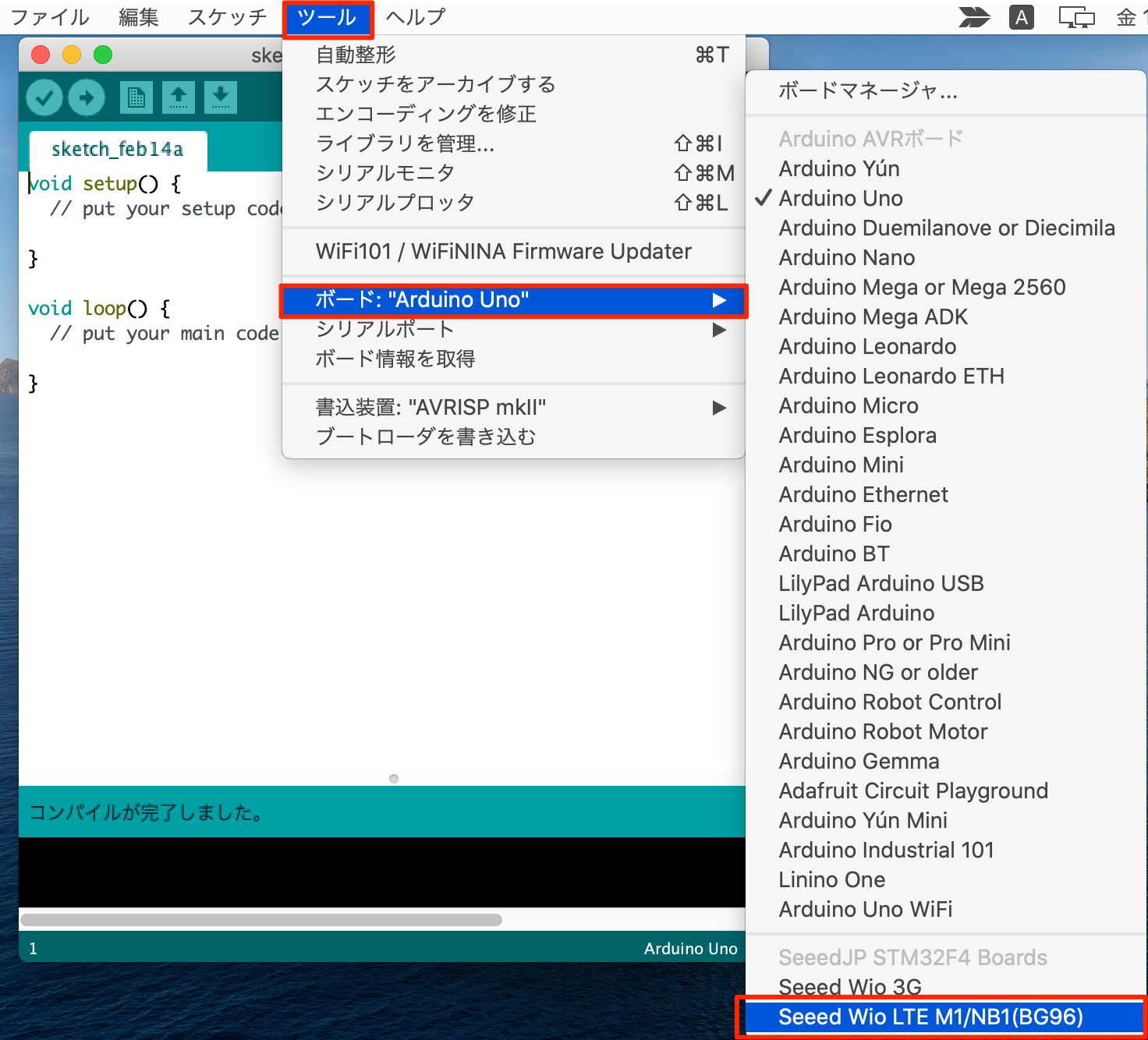
Task: Select Arduino Mega ADK
Action: coord(945,317)
